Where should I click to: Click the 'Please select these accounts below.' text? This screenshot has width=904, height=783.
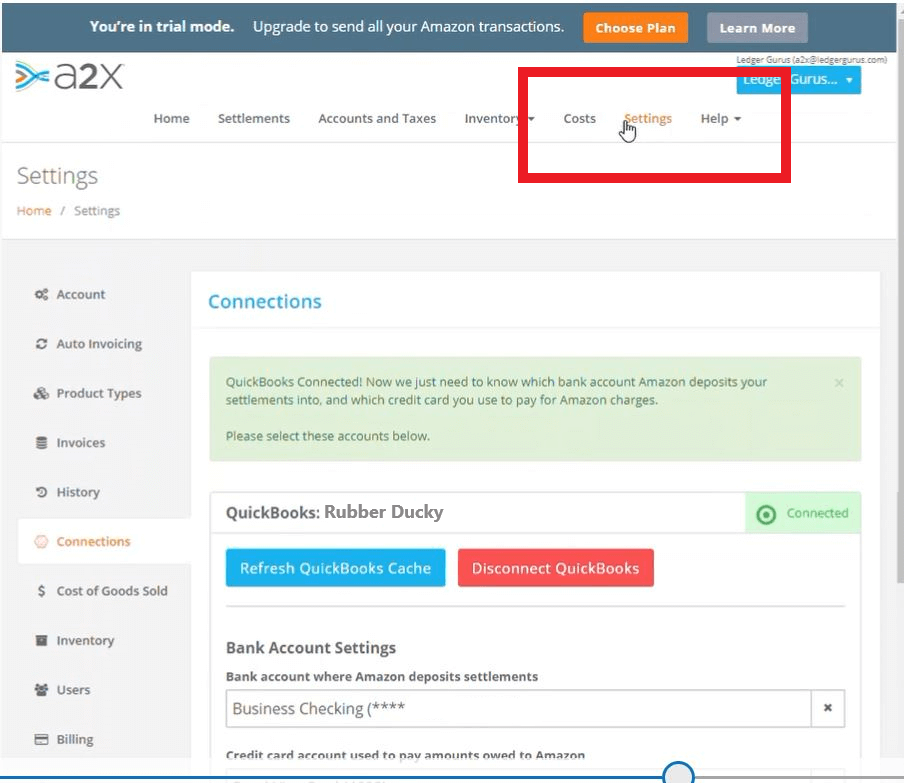coord(327,436)
